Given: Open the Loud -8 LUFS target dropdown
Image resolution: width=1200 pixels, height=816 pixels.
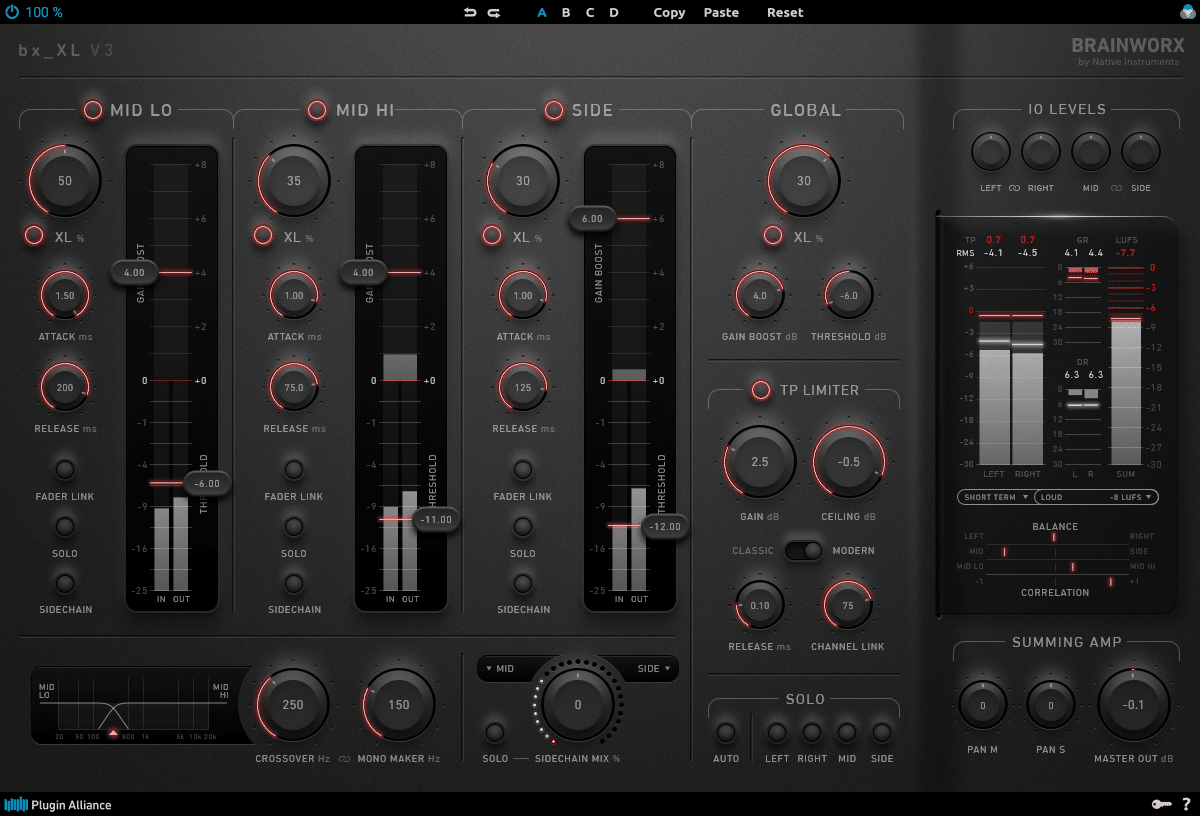Looking at the screenshot, I should 1096,496.
